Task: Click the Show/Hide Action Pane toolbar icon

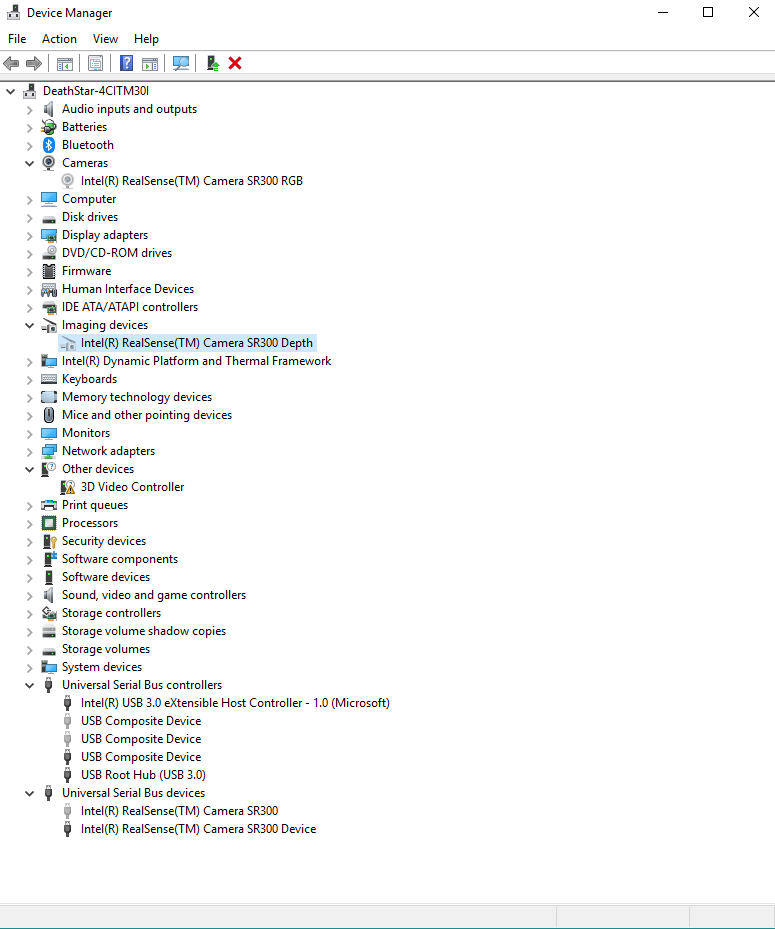Action: point(150,63)
